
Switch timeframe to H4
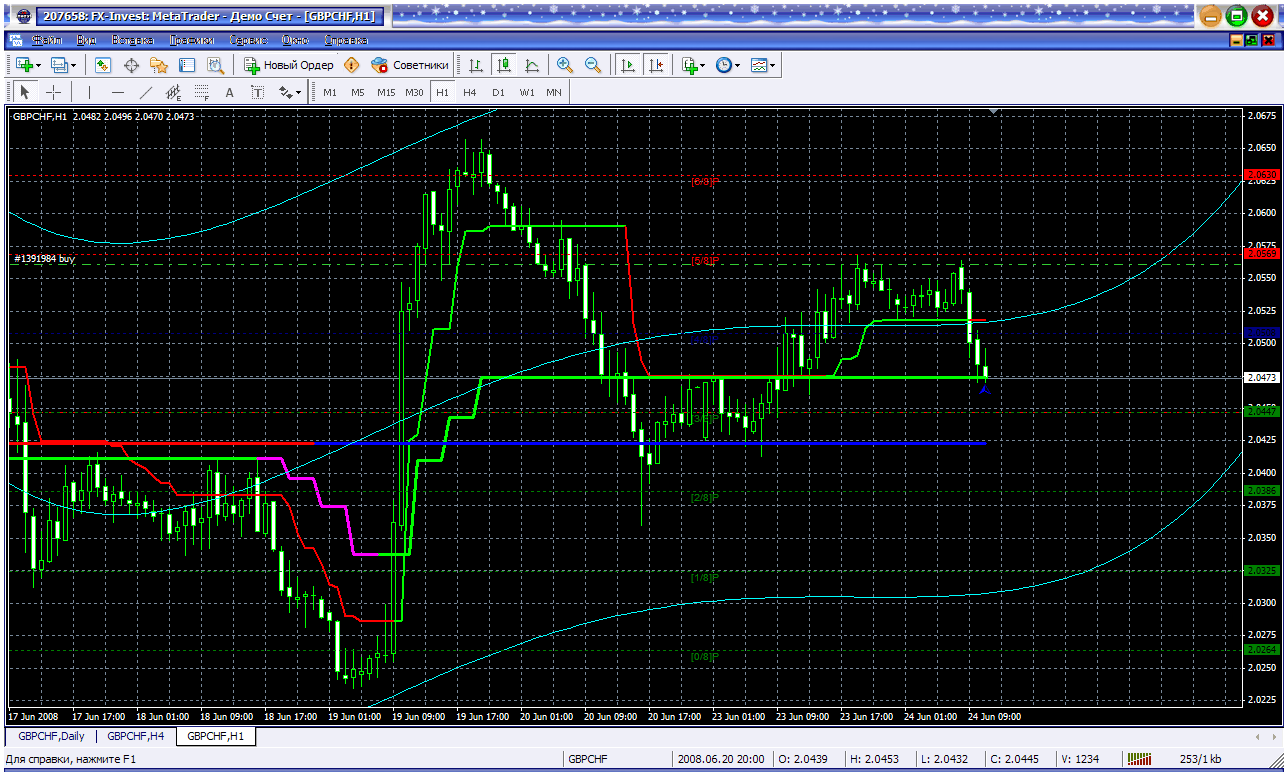pos(470,92)
